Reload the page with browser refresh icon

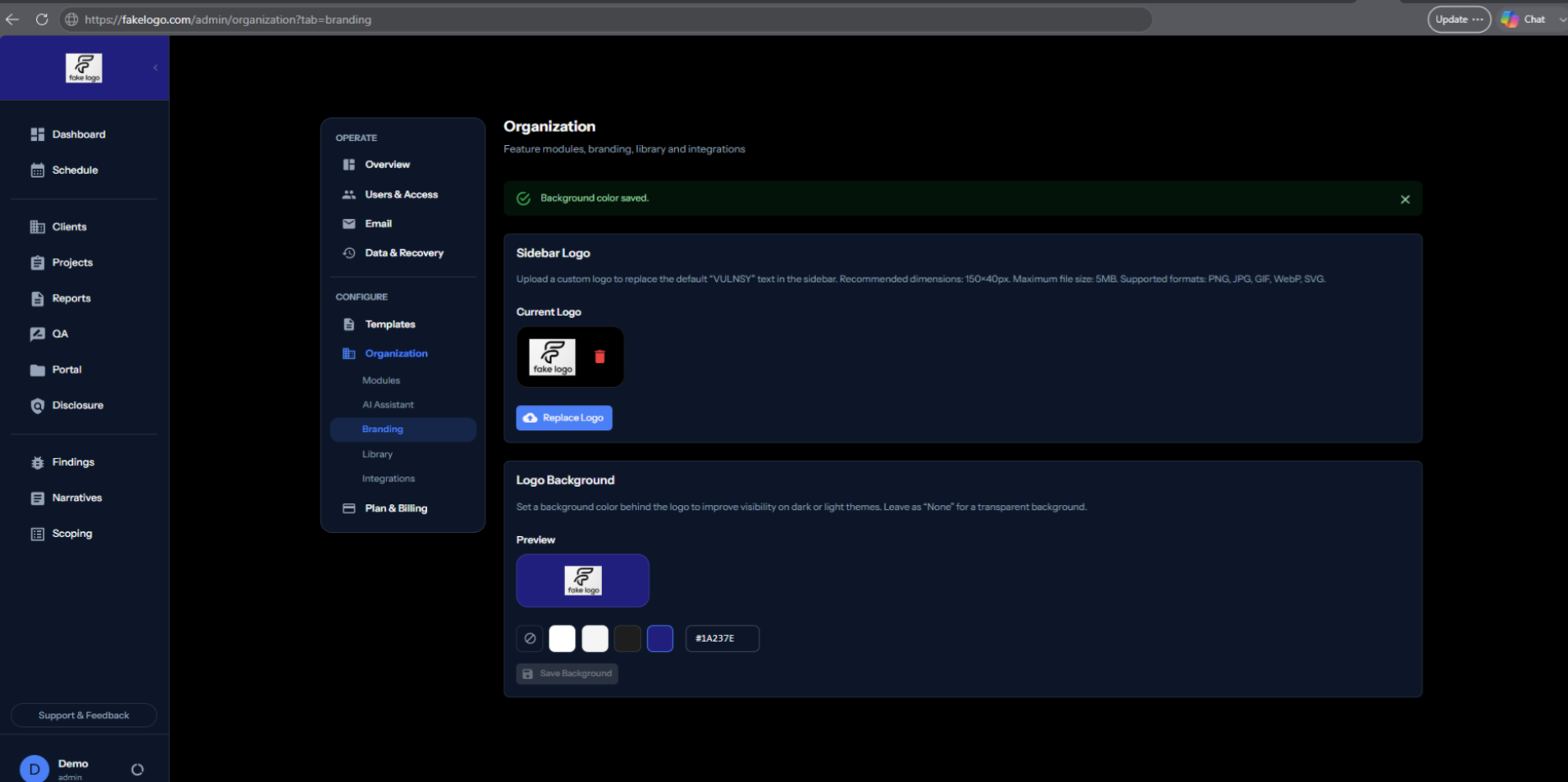click(42, 19)
